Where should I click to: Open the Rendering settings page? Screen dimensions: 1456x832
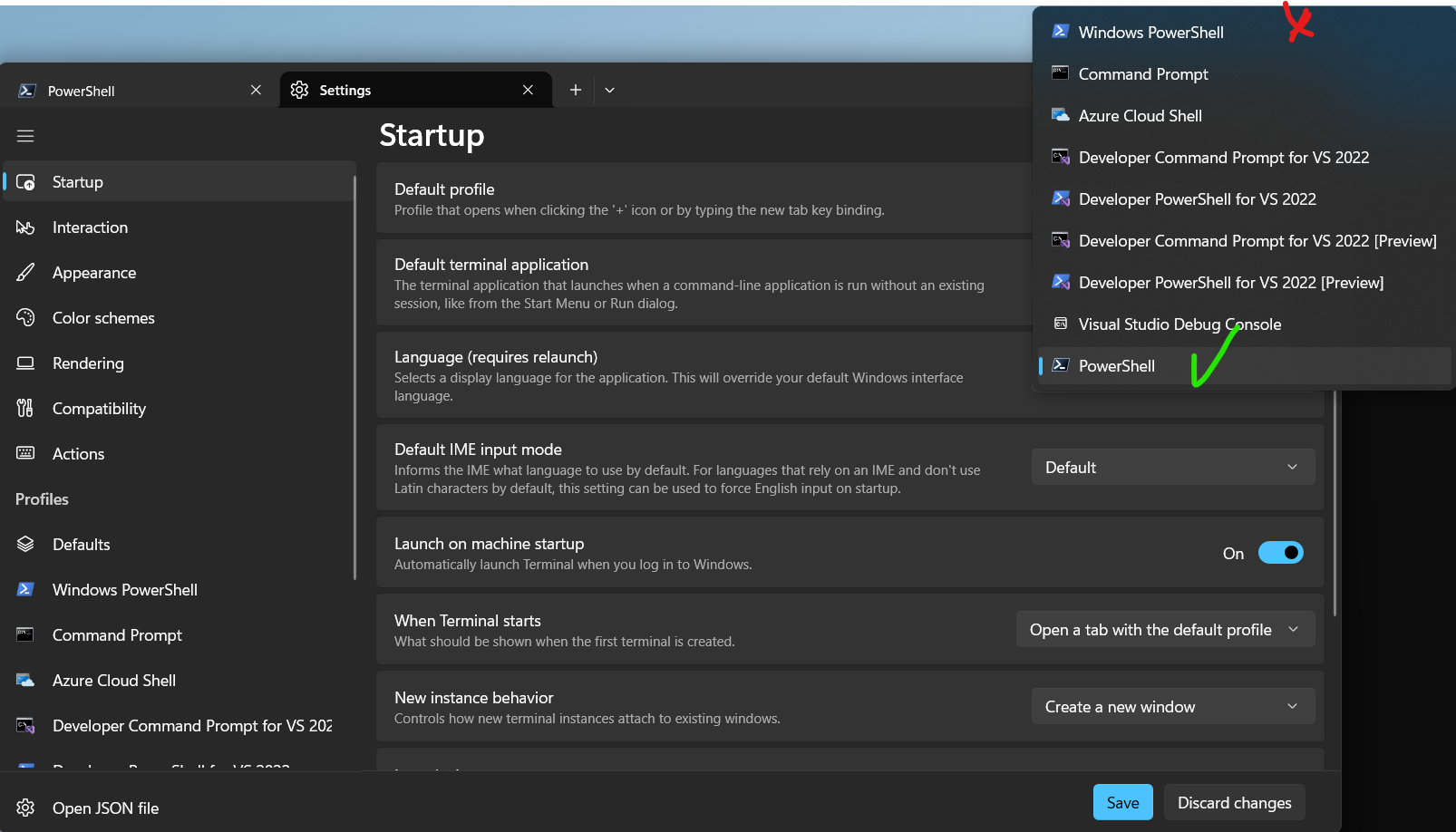[88, 363]
